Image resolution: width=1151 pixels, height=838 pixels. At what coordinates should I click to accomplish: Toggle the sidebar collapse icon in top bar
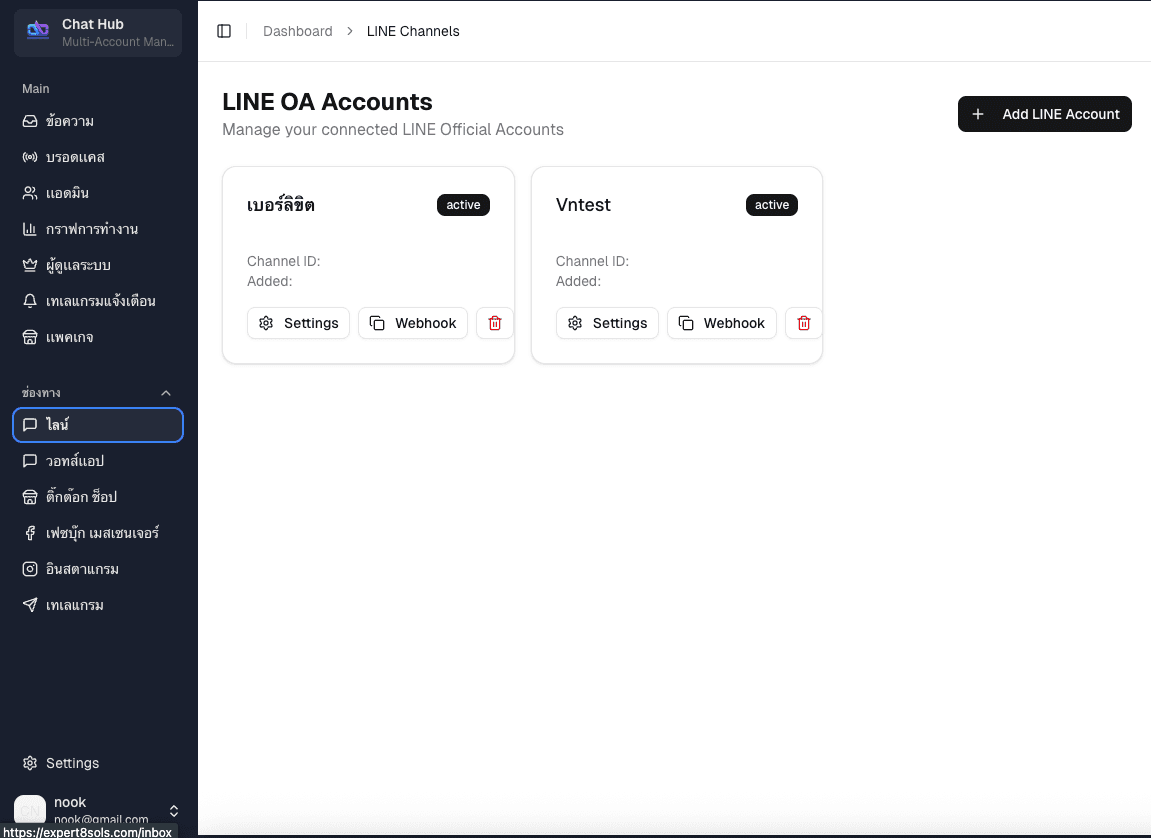(x=224, y=30)
